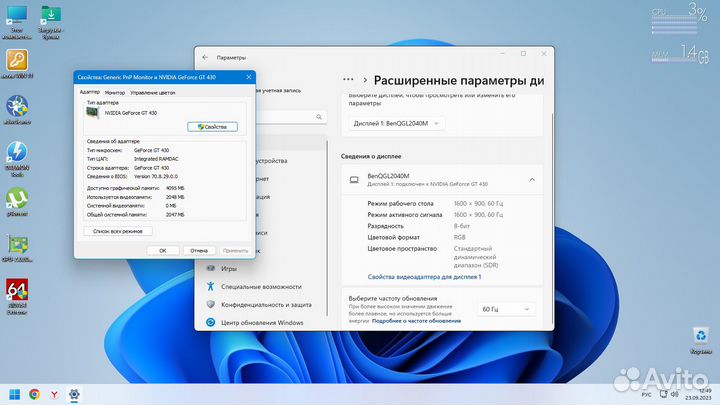Click the '4095 МБ' available graphics memory value

pos(175,188)
